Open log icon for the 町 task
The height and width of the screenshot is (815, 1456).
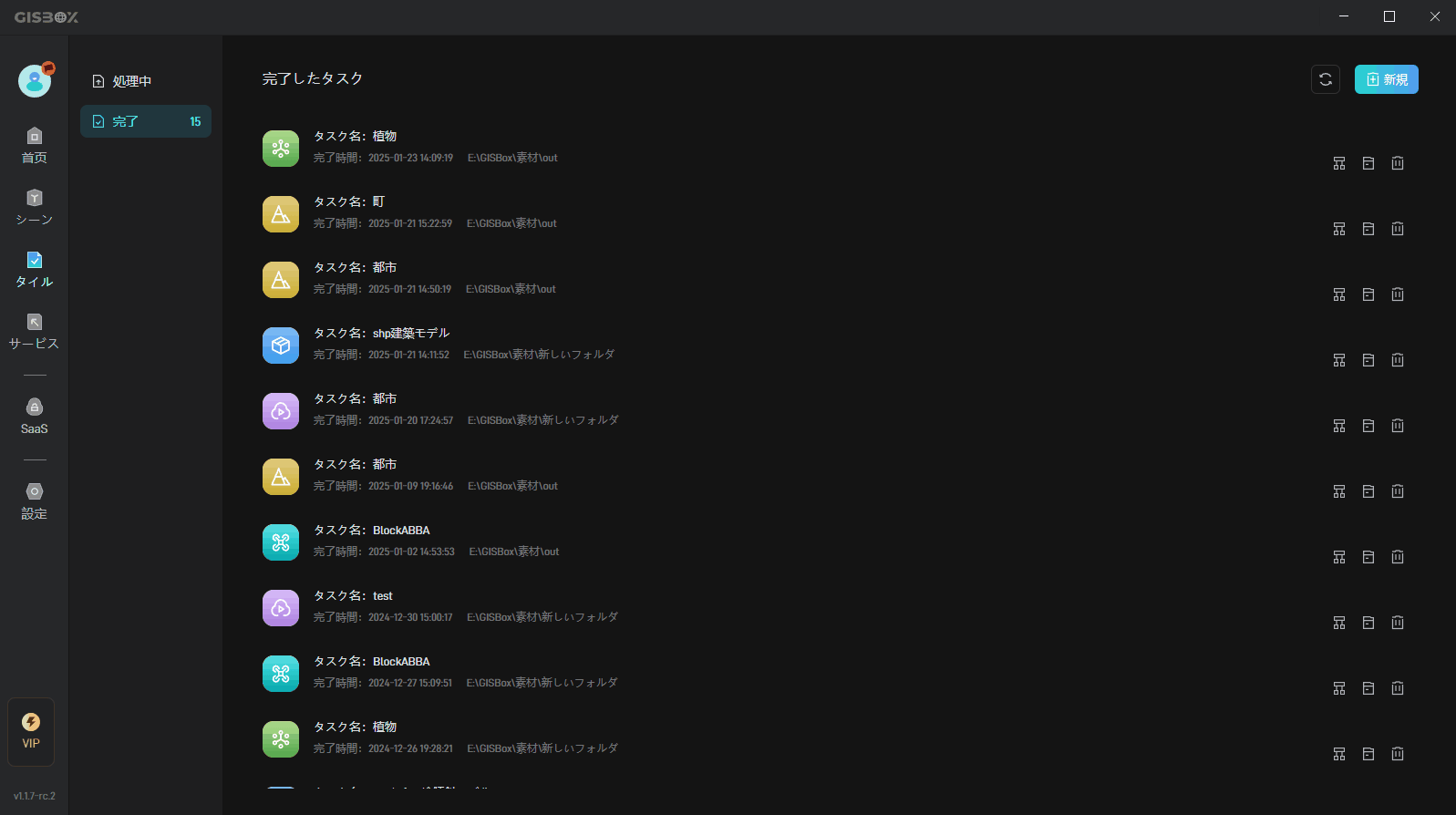pos(1368,229)
